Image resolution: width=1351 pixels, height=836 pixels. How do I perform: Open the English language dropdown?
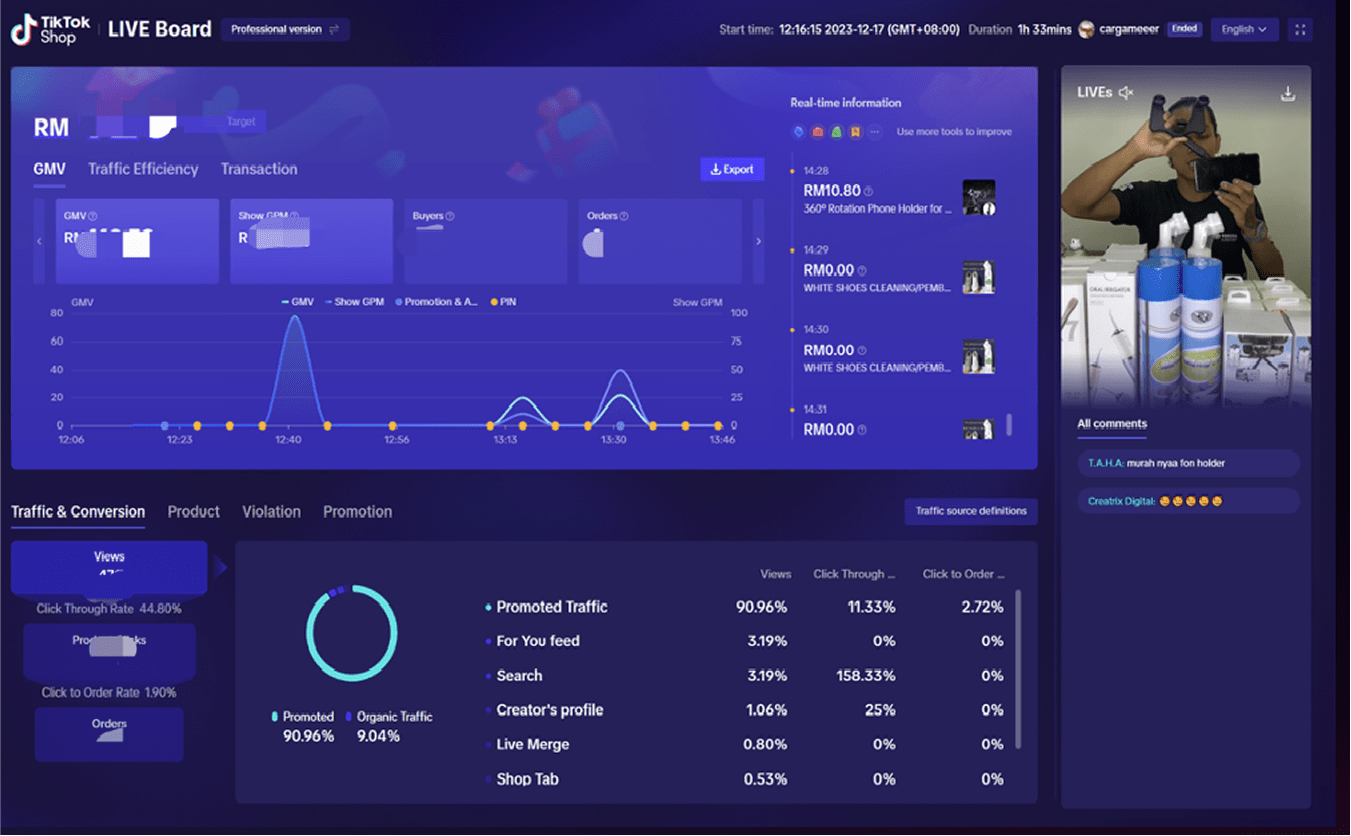pos(1243,29)
